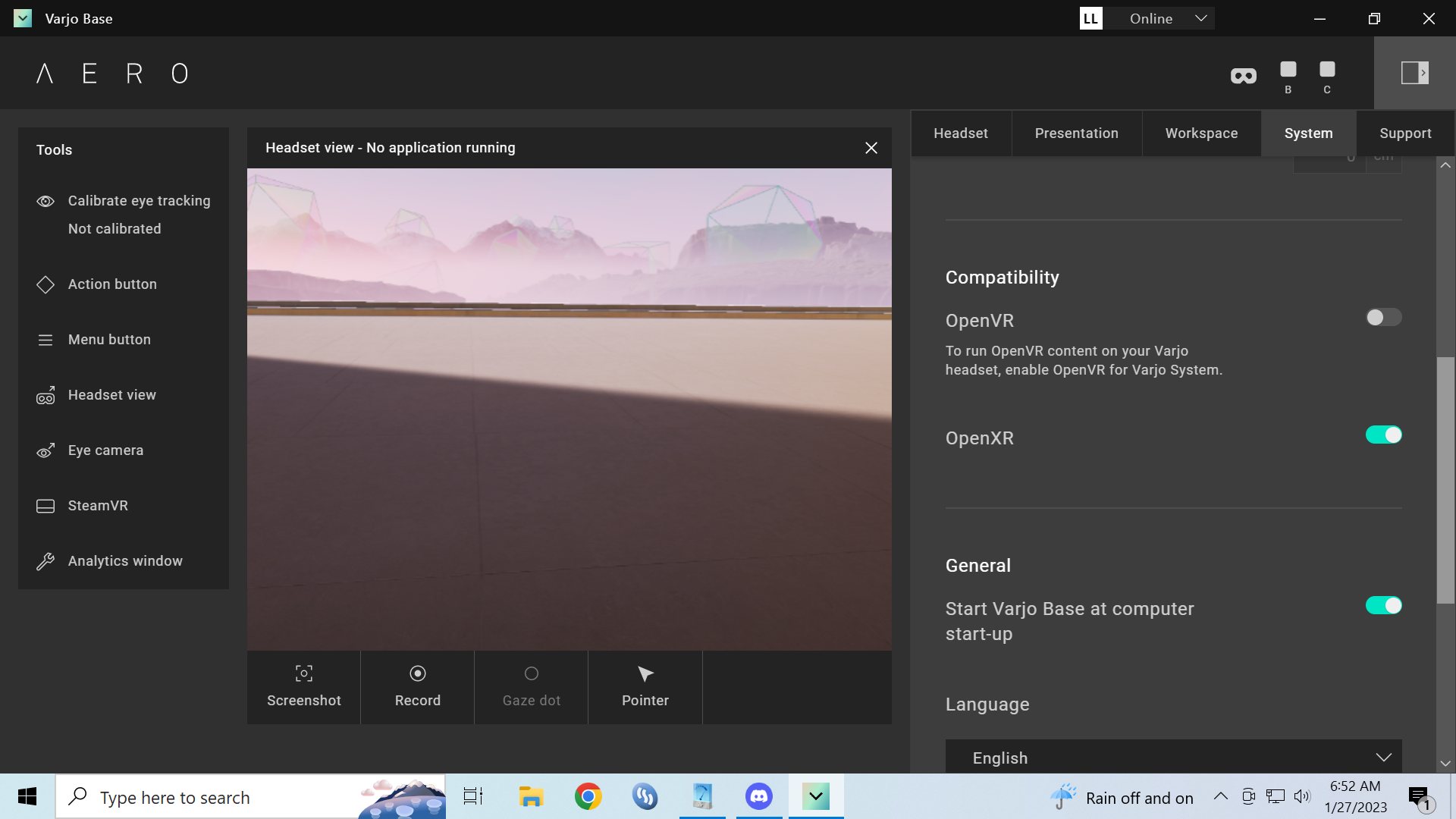Screen dimensions: 1456x819
Task: Switch to the Headset tab
Action: 960,133
